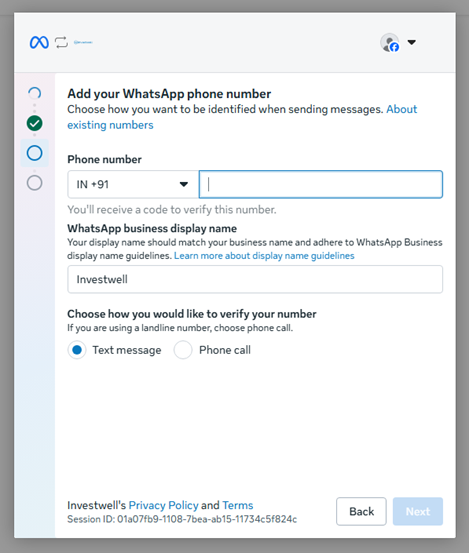
Task: Click the landline number hint text
Action: pos(180,328)
